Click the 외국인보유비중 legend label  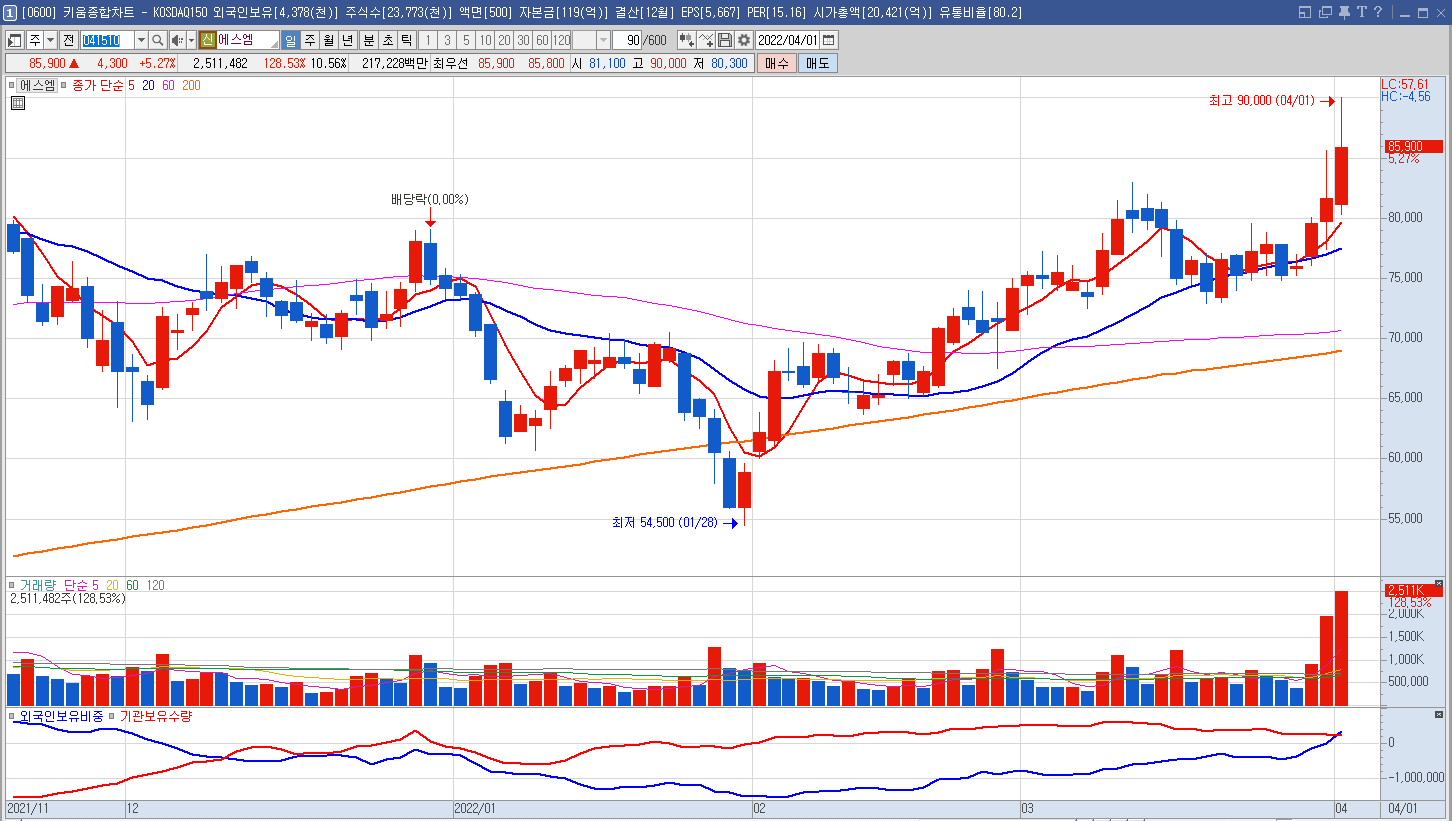61,716
